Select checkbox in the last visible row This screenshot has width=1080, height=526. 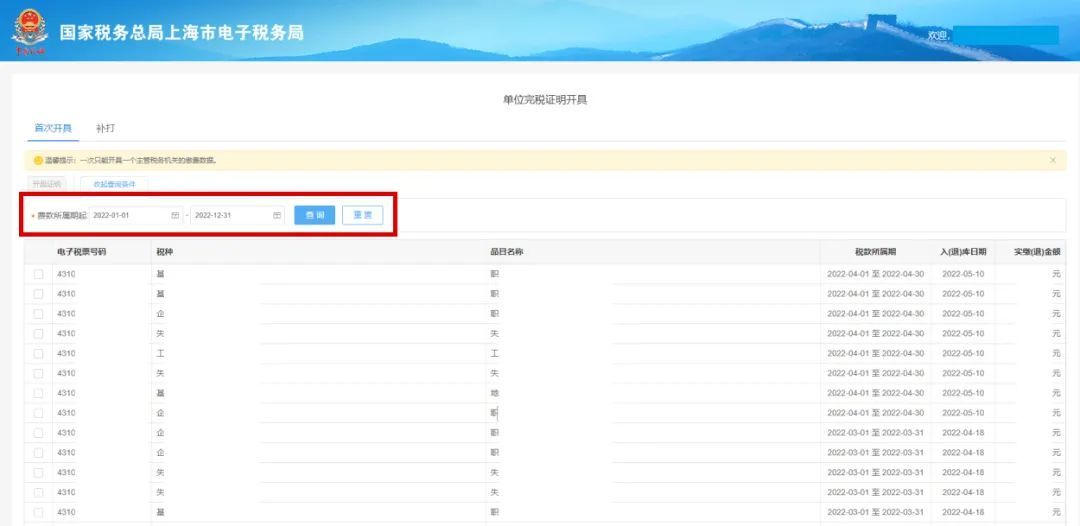(x=38, y=512)
